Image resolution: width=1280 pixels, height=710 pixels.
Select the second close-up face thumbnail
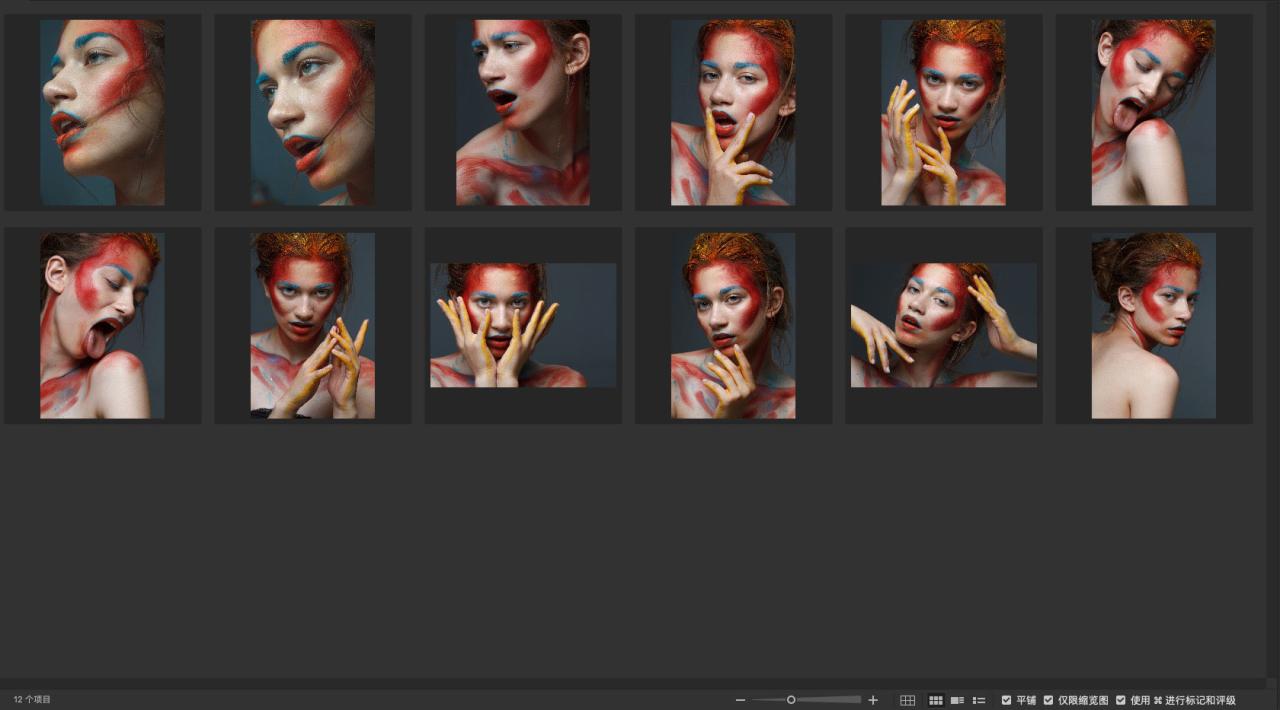coord(313,112)
